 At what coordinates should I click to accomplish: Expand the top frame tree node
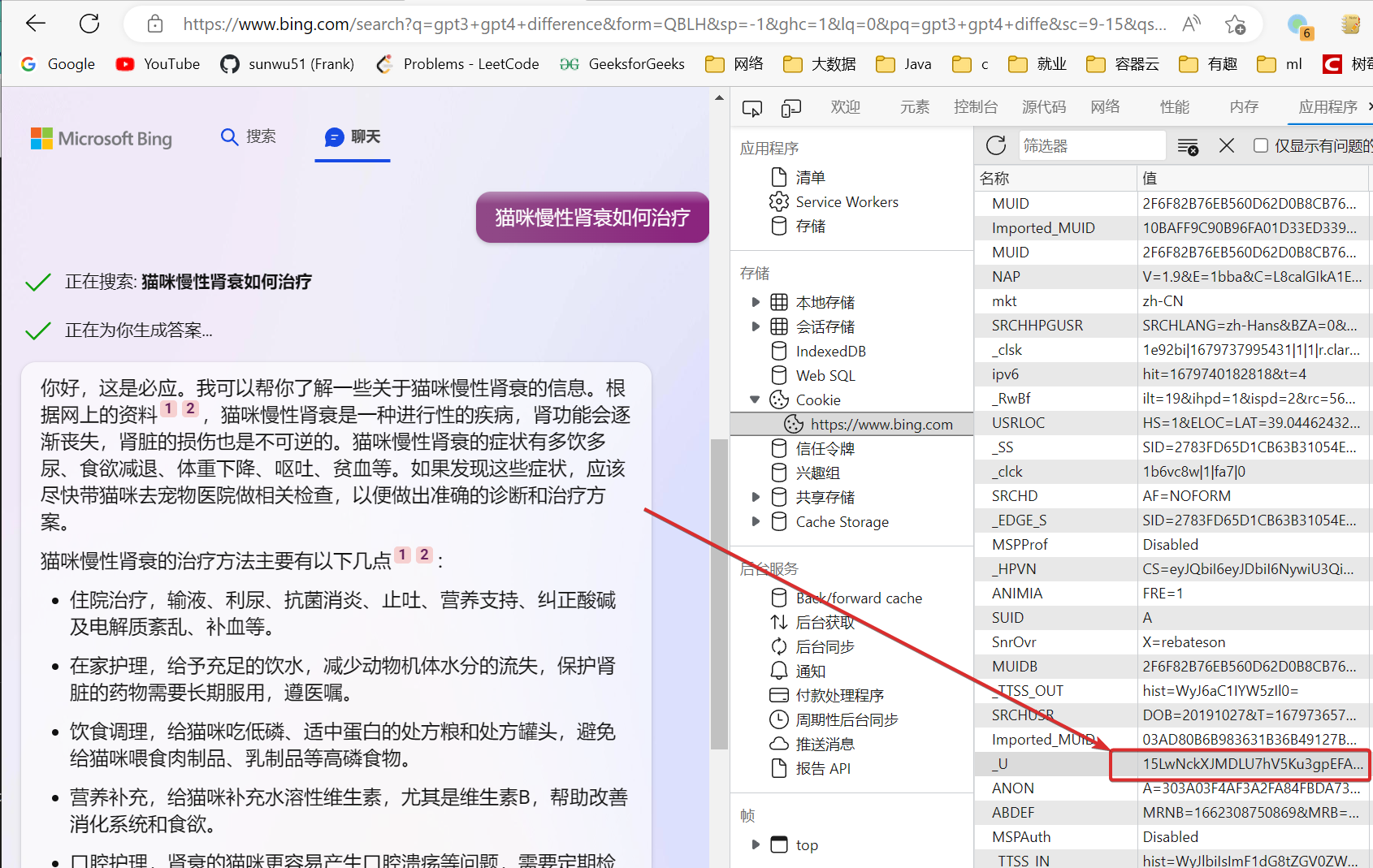756,844
